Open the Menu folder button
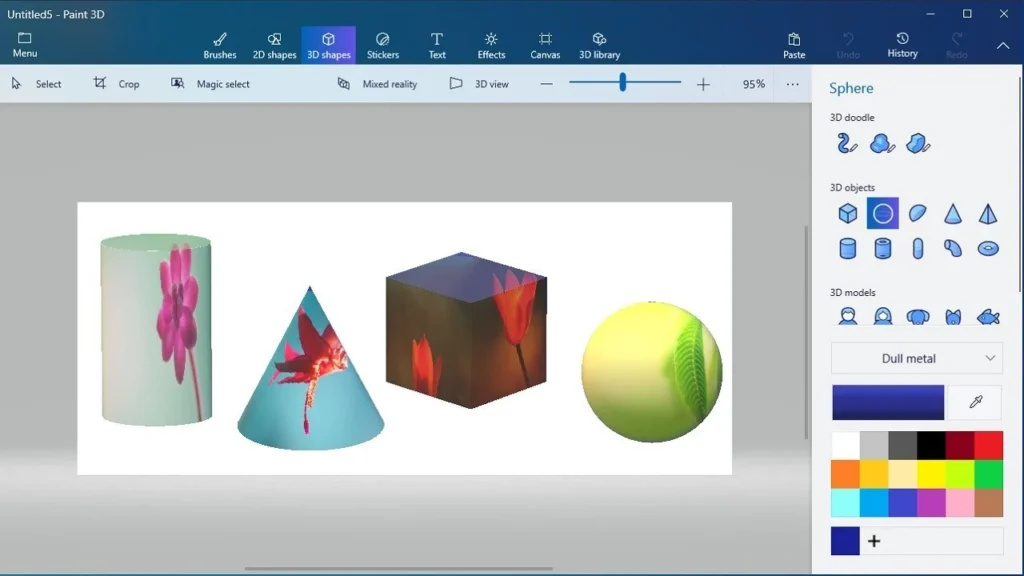This screenshot has height=576, width=1024. point(25,44)
